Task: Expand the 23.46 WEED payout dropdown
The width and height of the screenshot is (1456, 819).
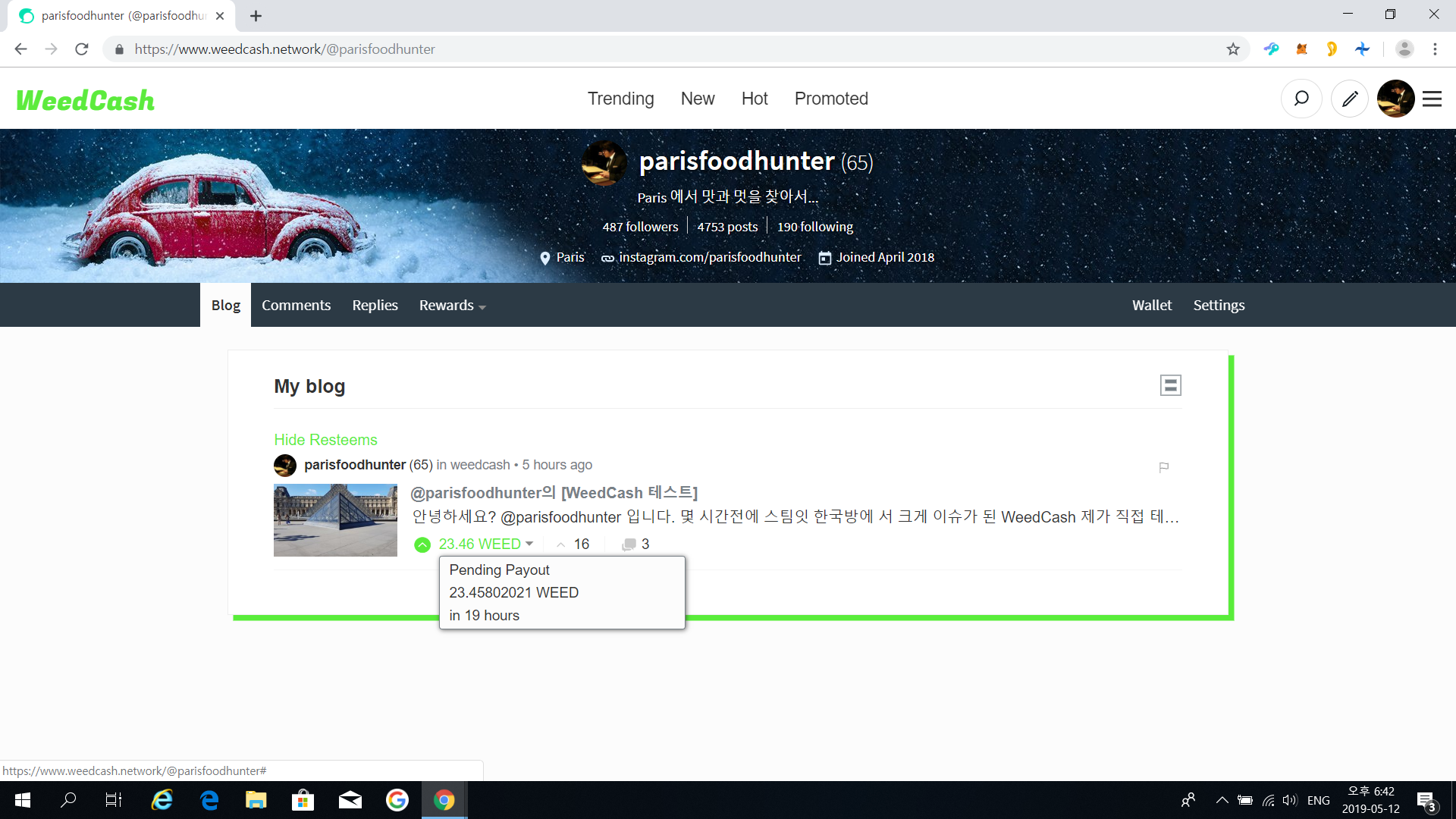Action: (x=529, y=544)
